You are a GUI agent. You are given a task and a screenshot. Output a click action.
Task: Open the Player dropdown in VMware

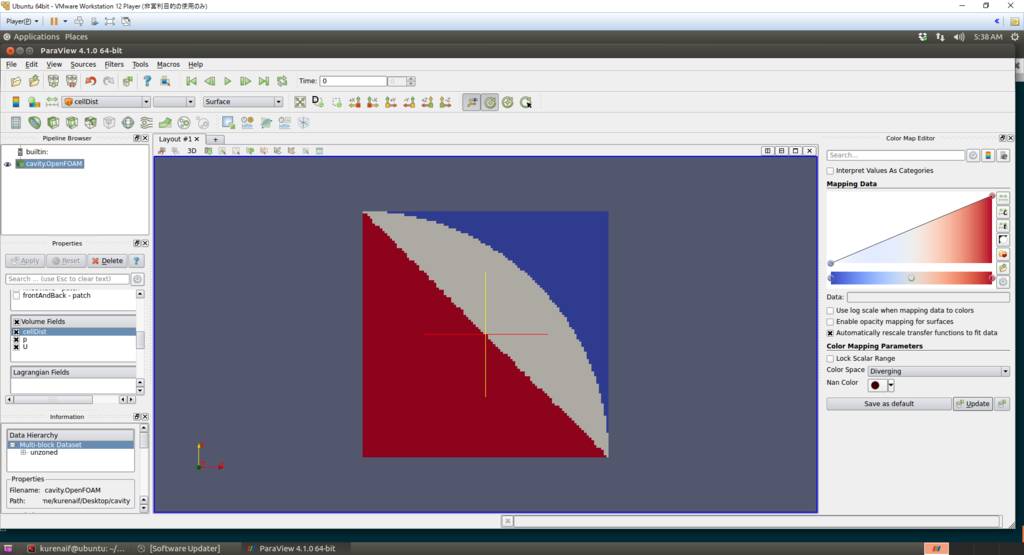[x=22, y=21]
